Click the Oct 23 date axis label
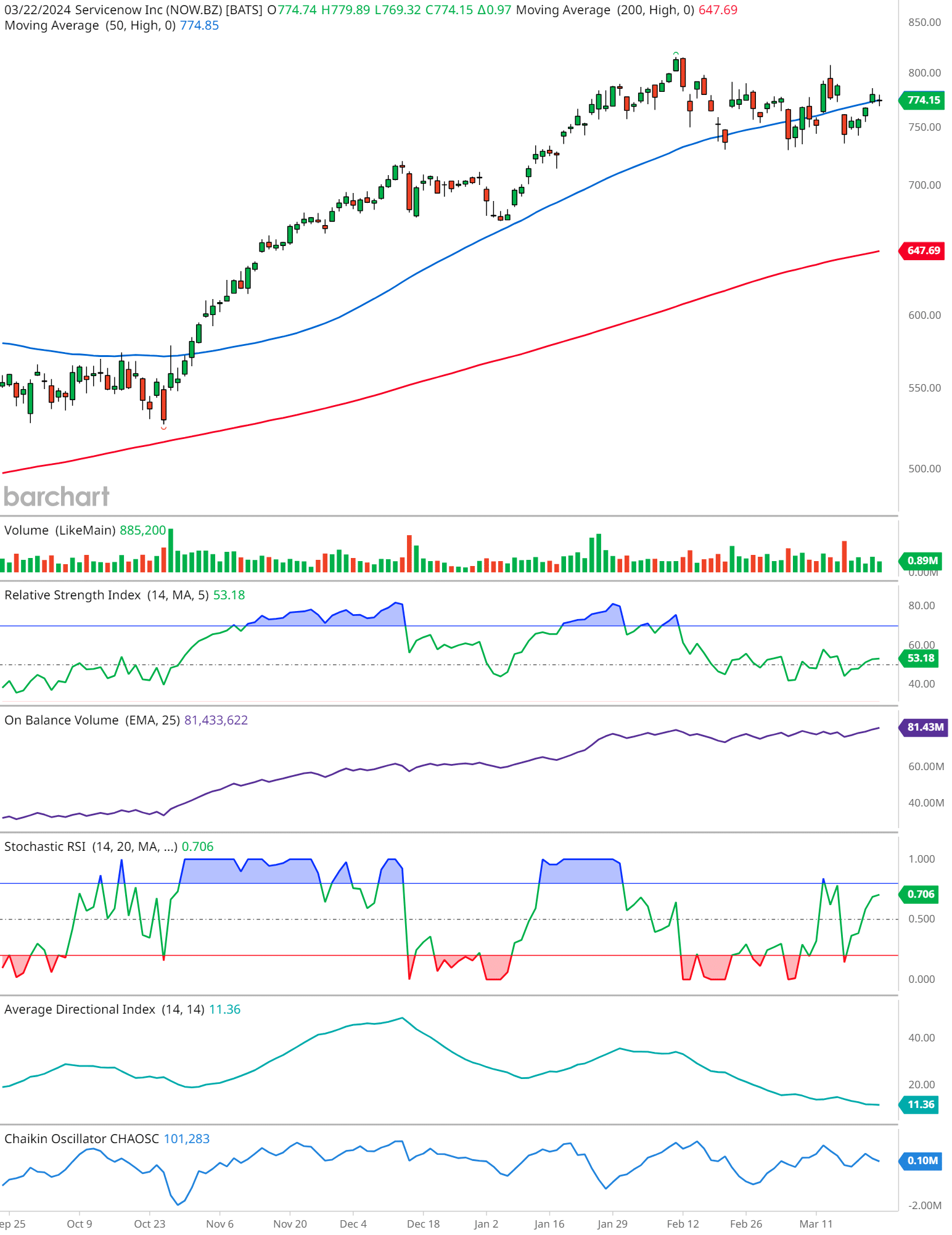 (150, 1224)
